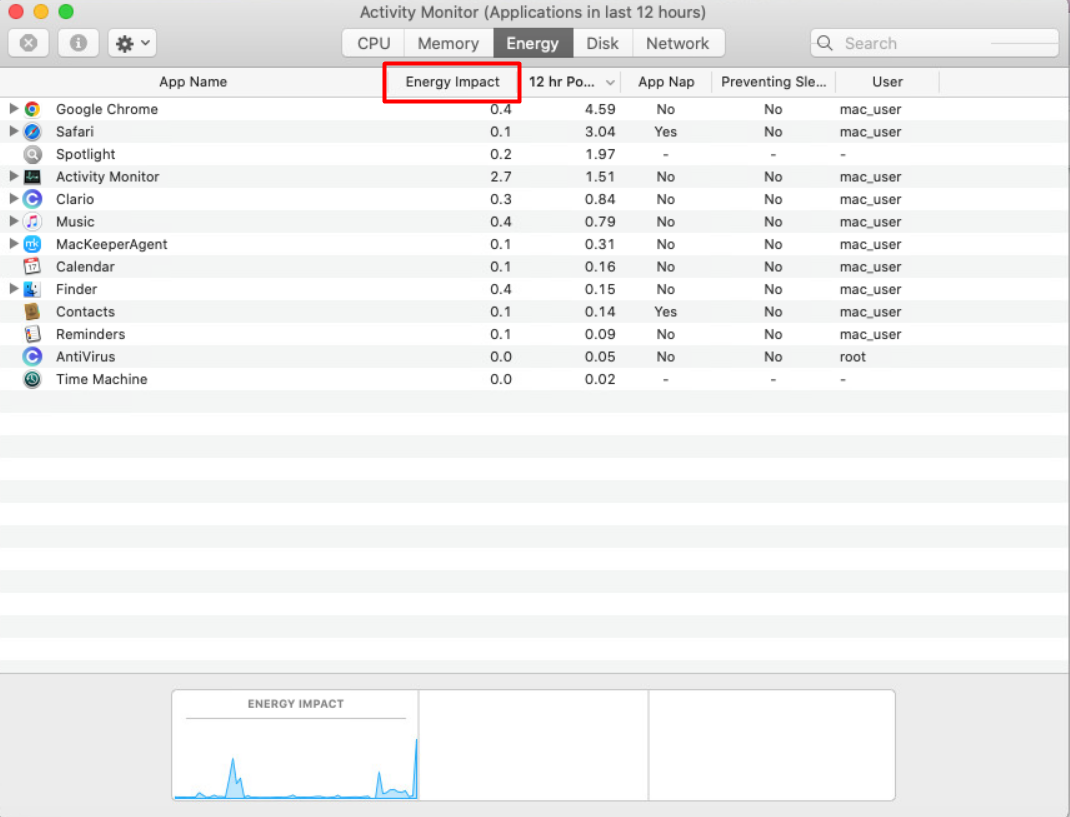Click the Google Chrome app icon
This screenshot has height=817, width=1070.
coord(32,109)
